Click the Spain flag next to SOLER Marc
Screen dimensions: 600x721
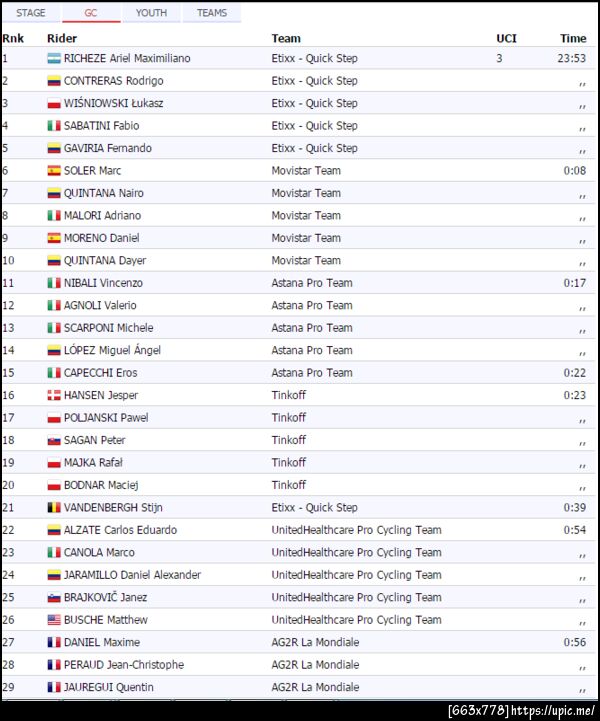tap(54, 171)
